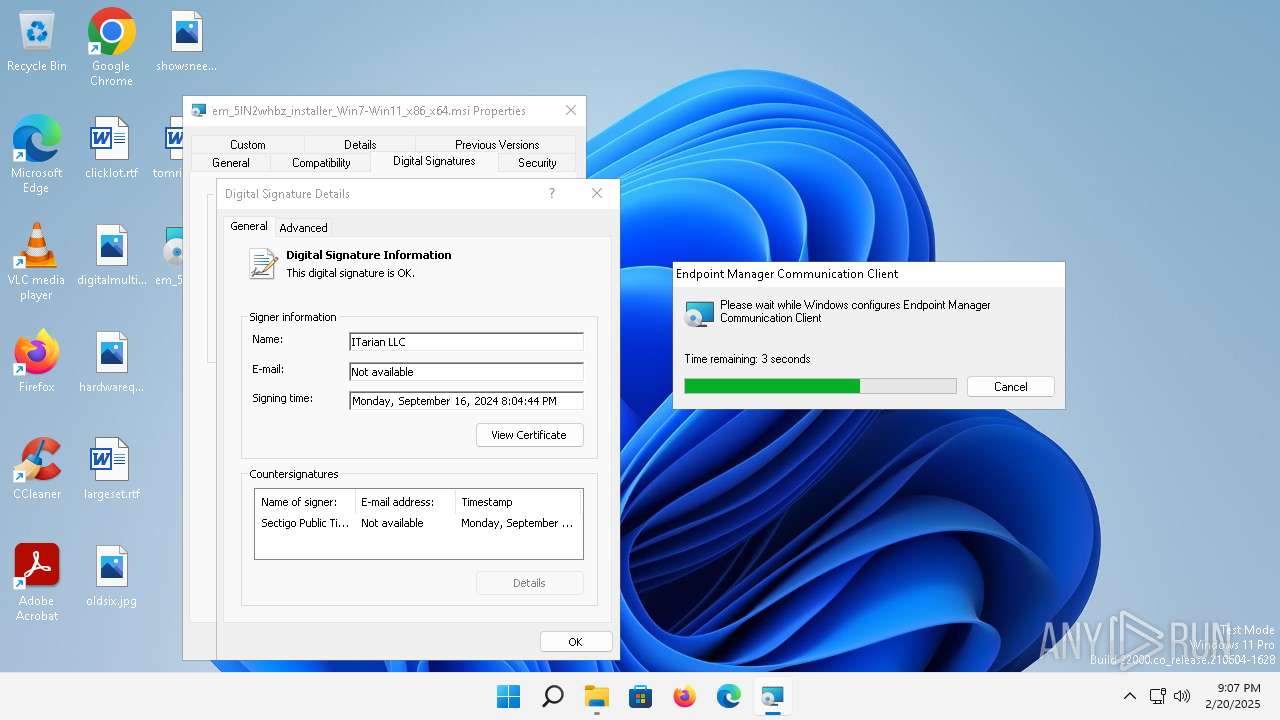
Task: Select the Digital Signatures tab
Action: click(434, 161)
